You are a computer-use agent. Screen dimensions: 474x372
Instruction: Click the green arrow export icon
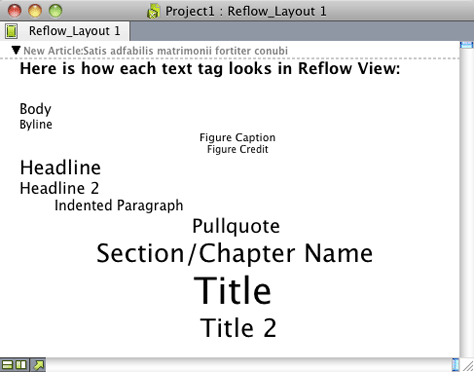tap(38, 365)
